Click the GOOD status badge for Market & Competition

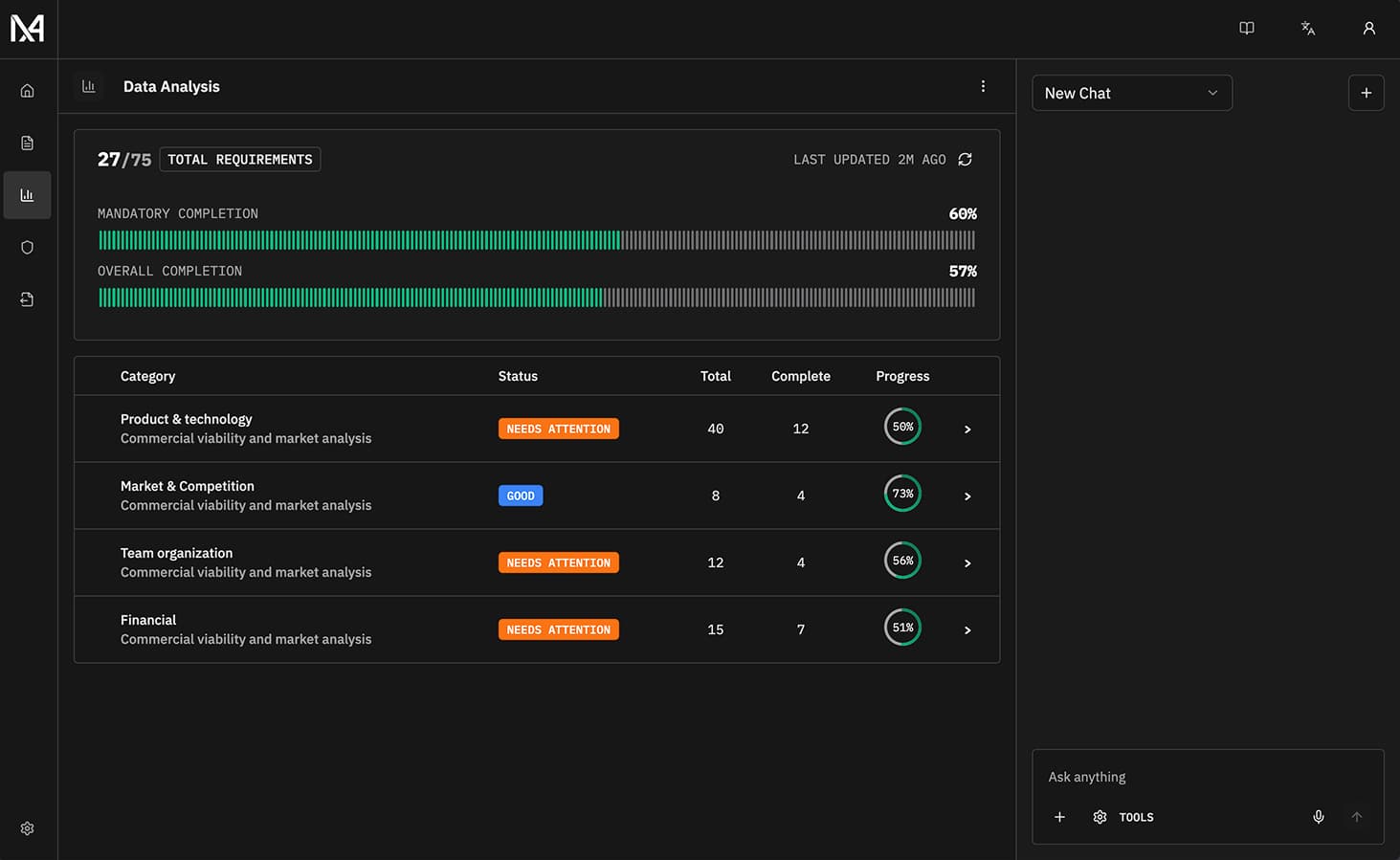[521, 495]
